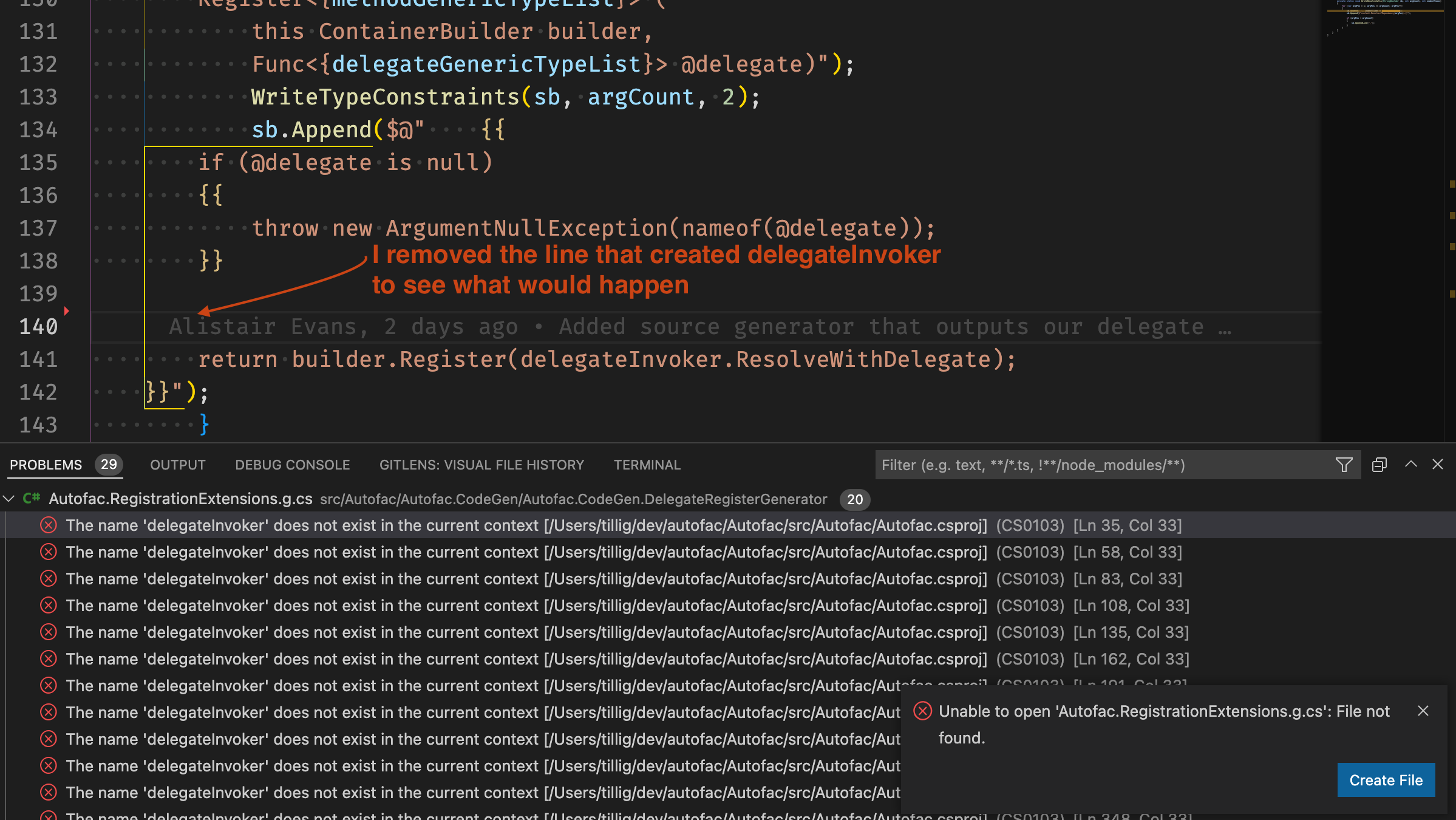Collapse the Autofac.RegistrationExtensions.g.cs problems group

(x=9, y=499)
